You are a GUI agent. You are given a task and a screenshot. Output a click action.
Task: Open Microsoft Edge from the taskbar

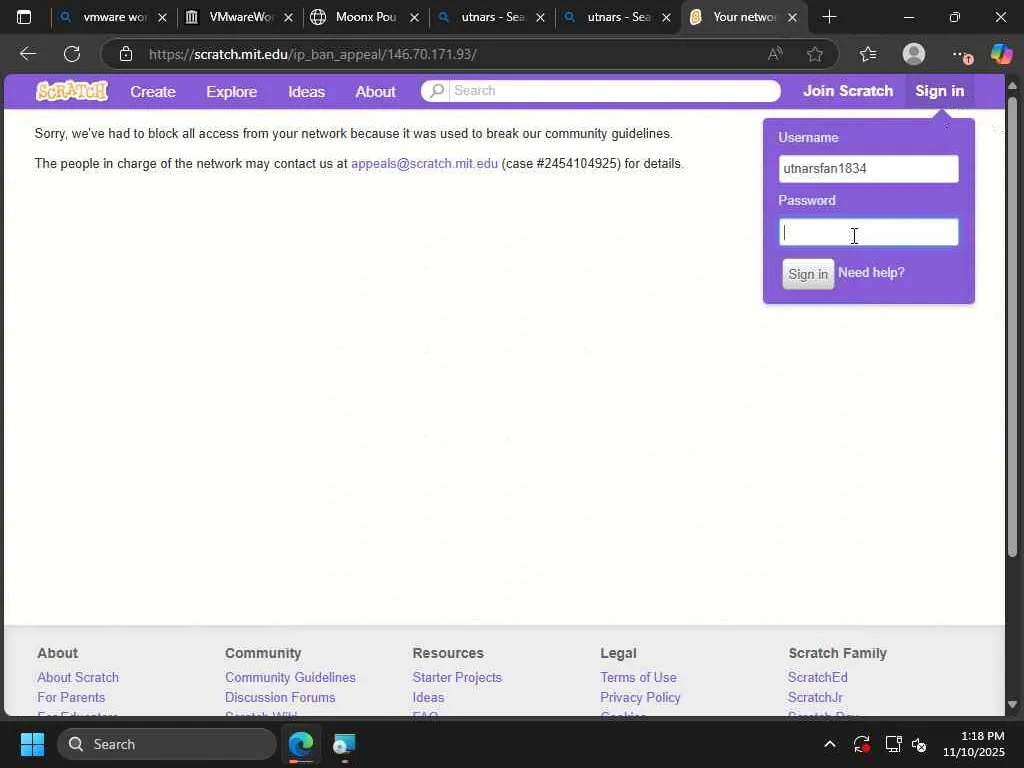(301, 744)
